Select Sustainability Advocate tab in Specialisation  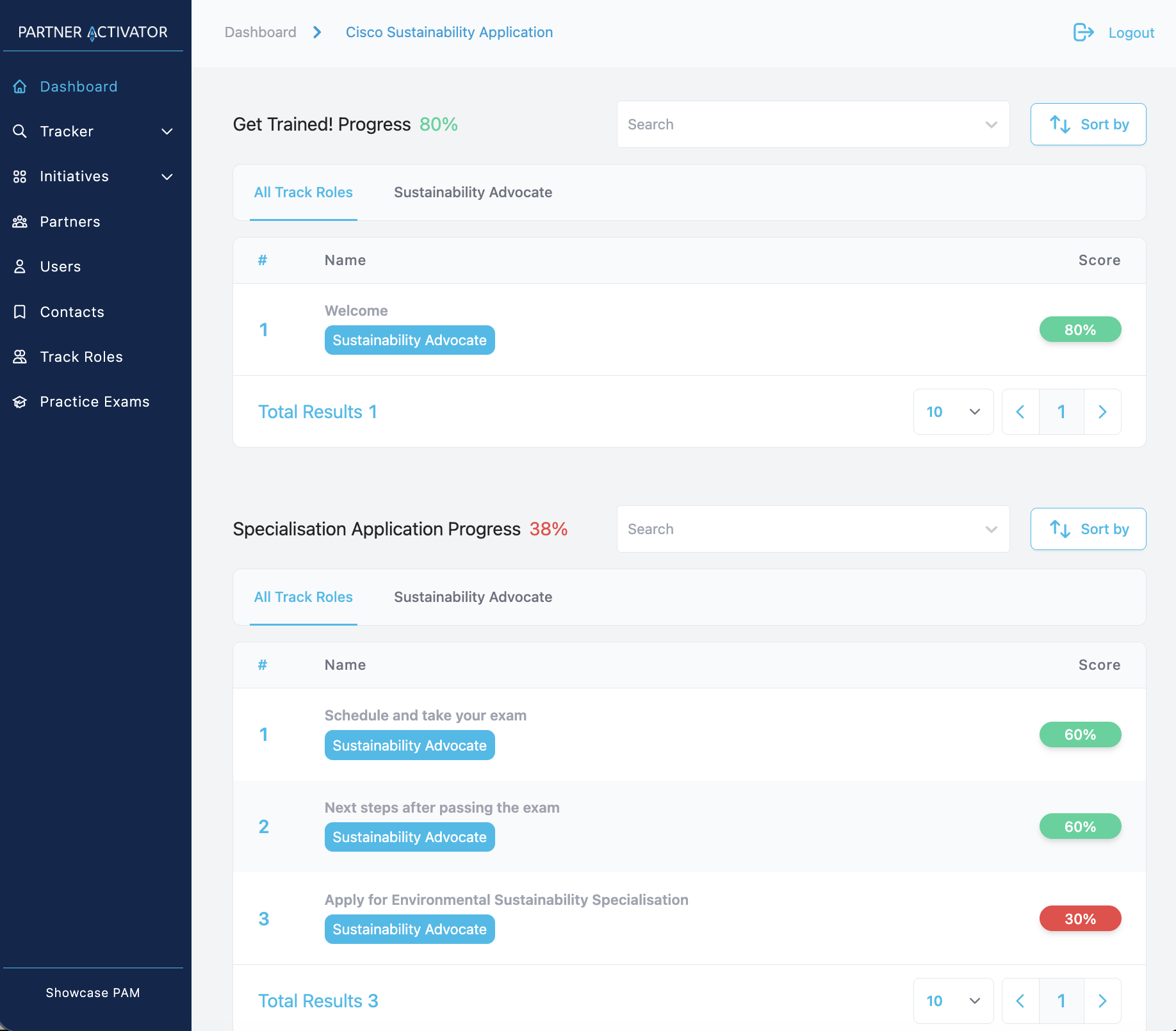[x=473, y=597]
